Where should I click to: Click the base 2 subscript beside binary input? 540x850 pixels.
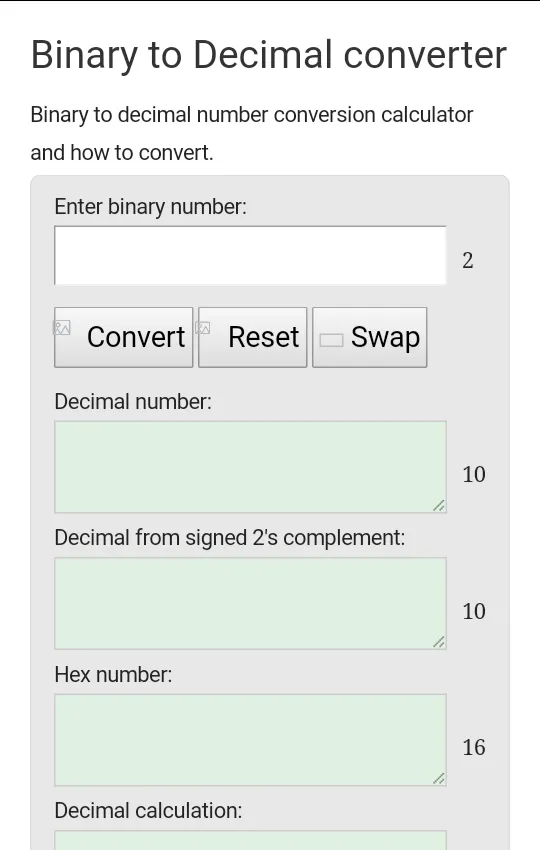coord(468,261)
